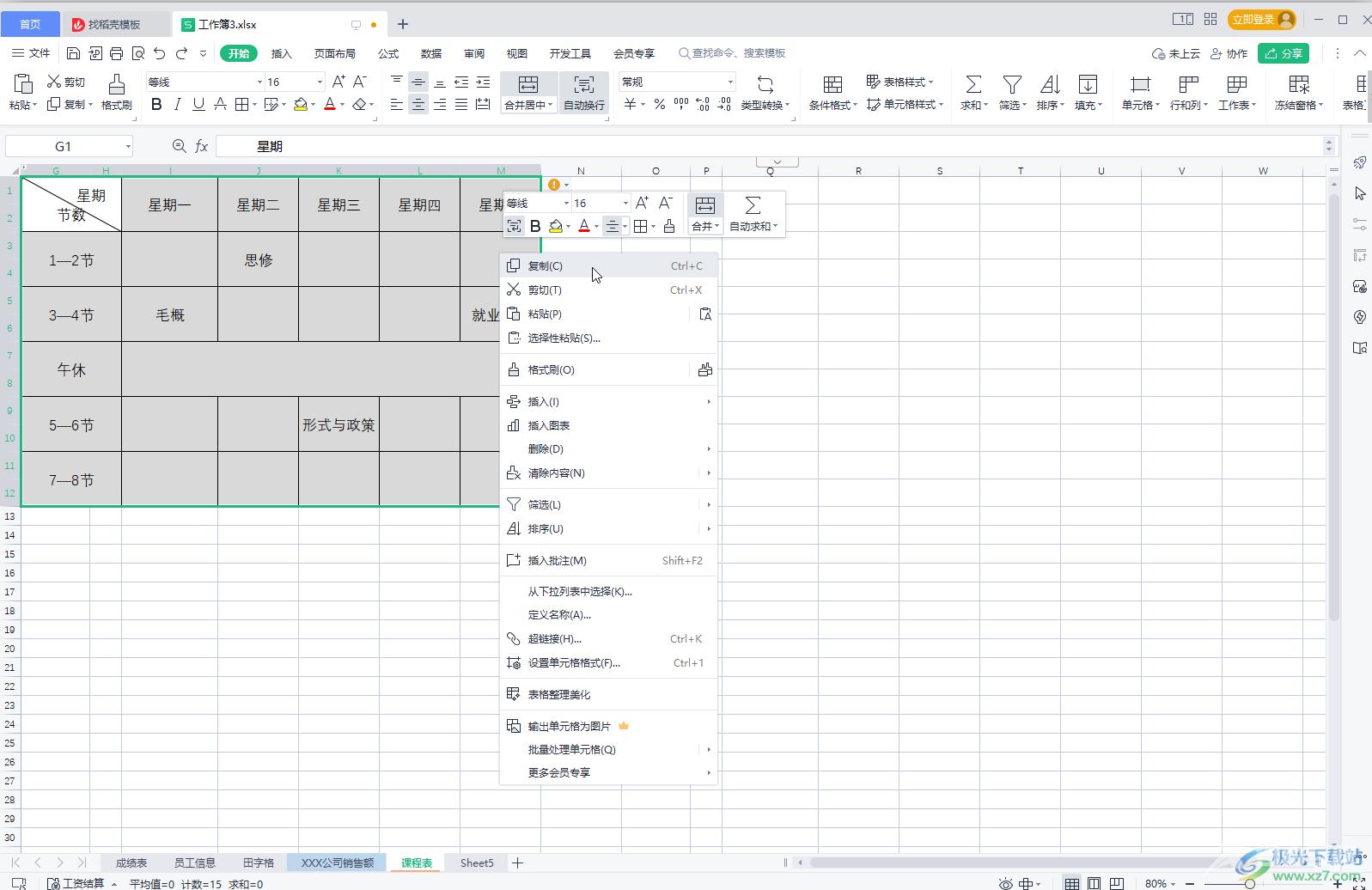Viewport: 1372px width, 890px height.
Task: Click the eraser clear-format icon in ribbon
Action: pos(359,104)
